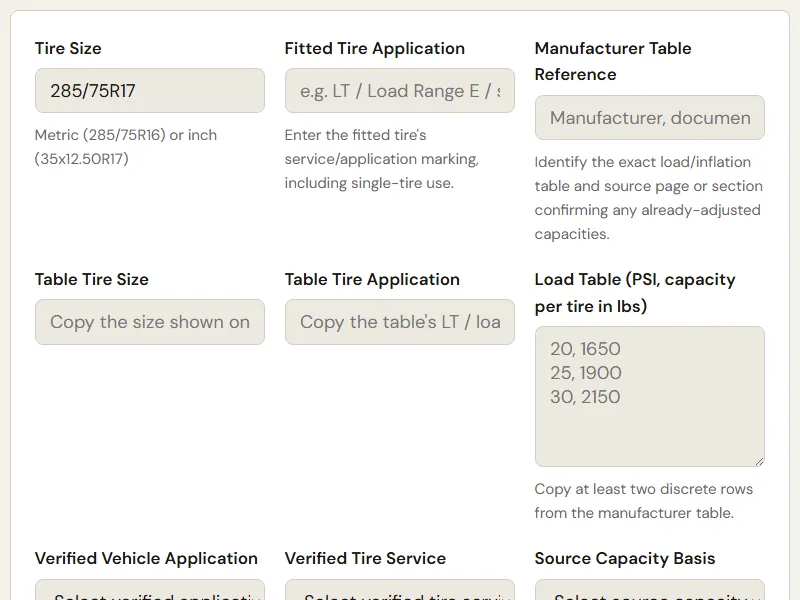Click the Manufacturer Table Reference input
This screenshot has width=800, height=600.
[649, 118]
